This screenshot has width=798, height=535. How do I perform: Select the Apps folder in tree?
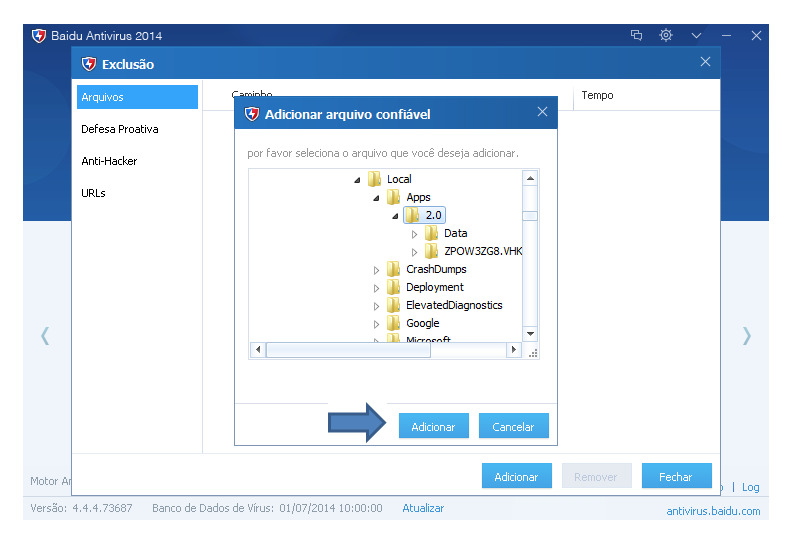(418, 197)
